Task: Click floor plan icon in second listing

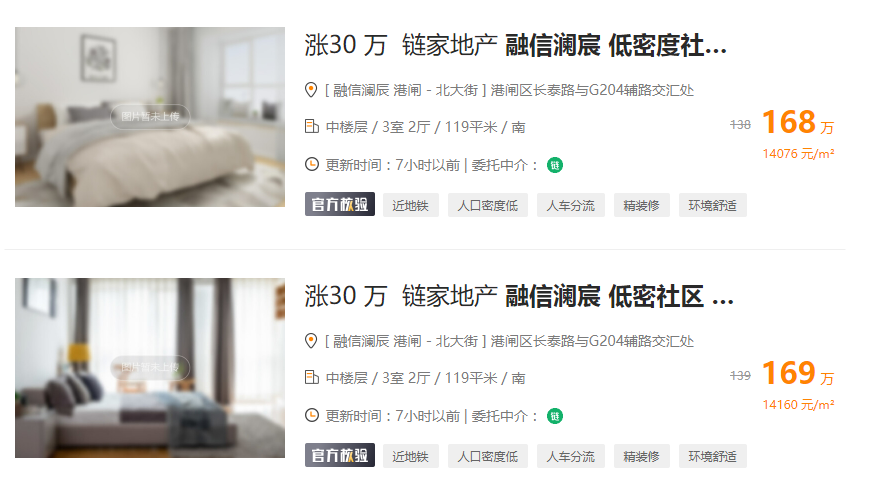Action: coord(311,377)
